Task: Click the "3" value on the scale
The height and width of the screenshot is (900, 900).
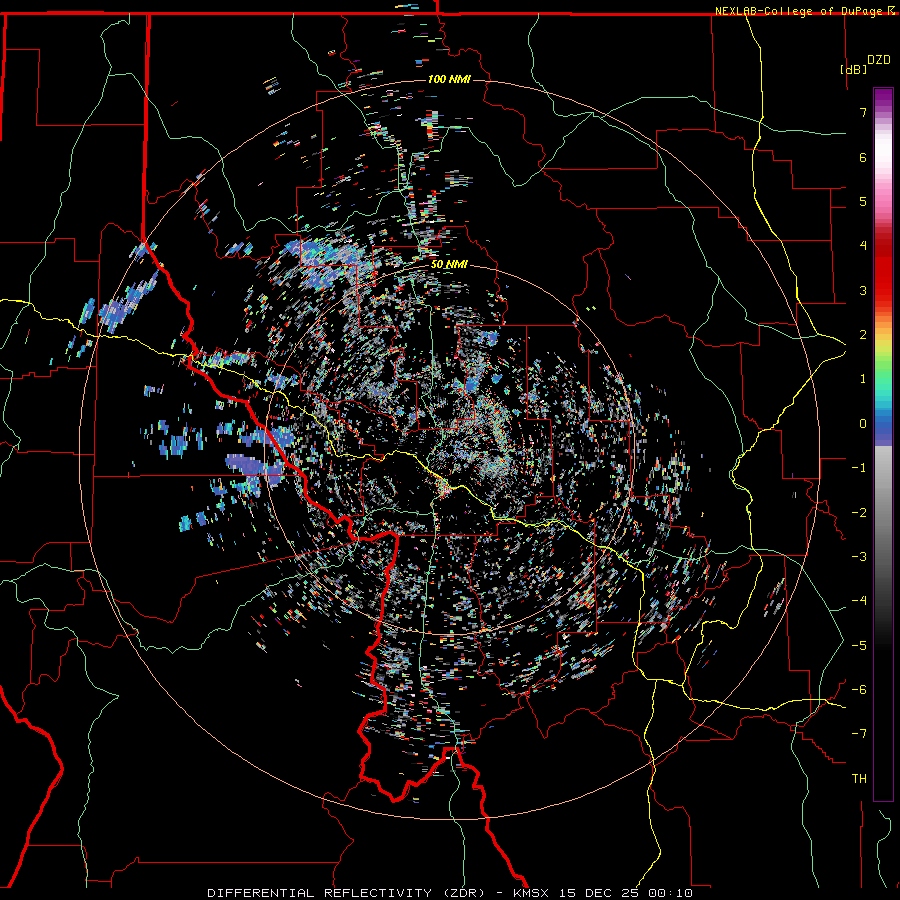Action: 863,290
